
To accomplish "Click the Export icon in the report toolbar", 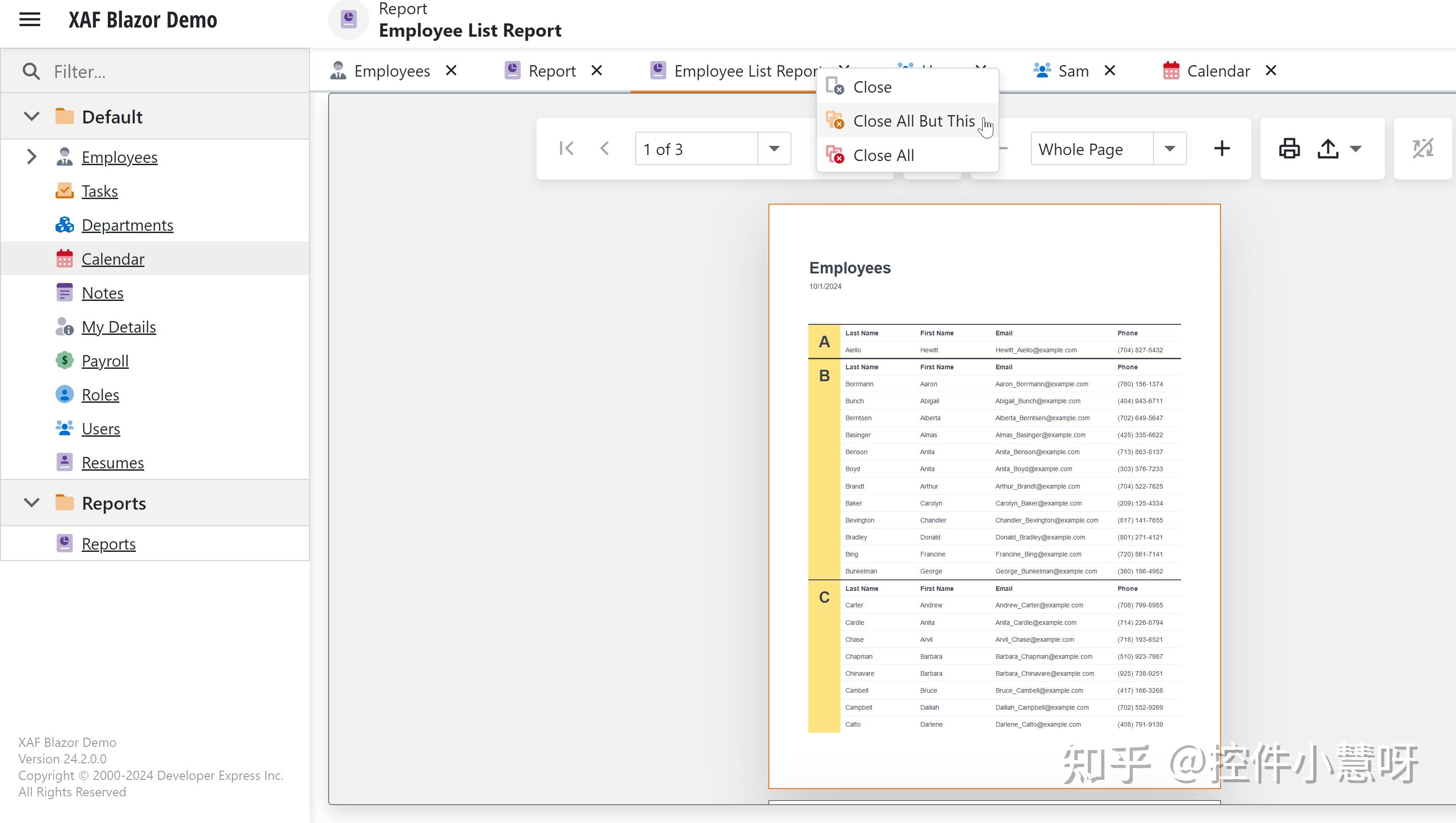I will (x=1328, y=148).
